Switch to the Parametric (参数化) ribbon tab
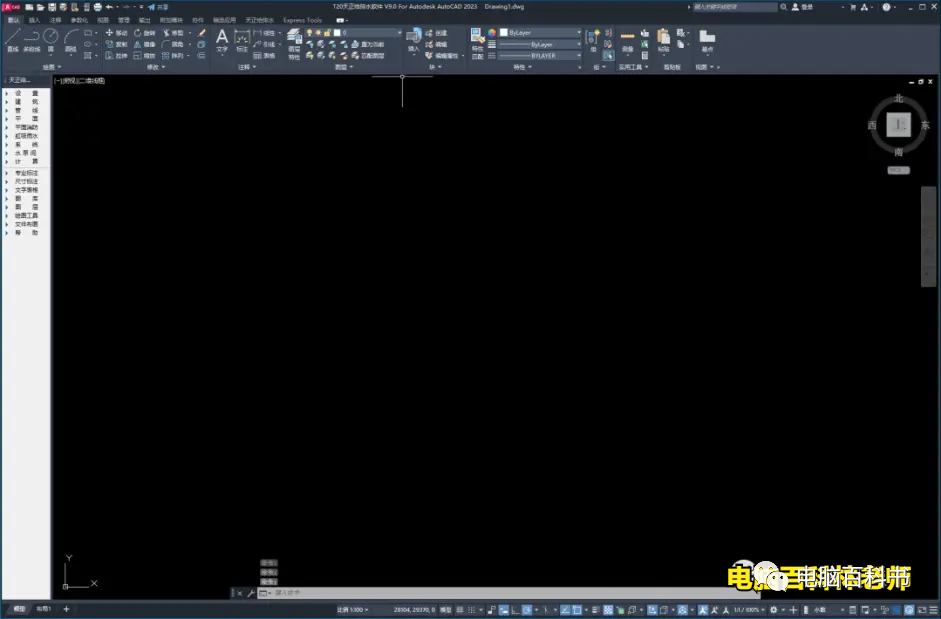 pos(79,20)
